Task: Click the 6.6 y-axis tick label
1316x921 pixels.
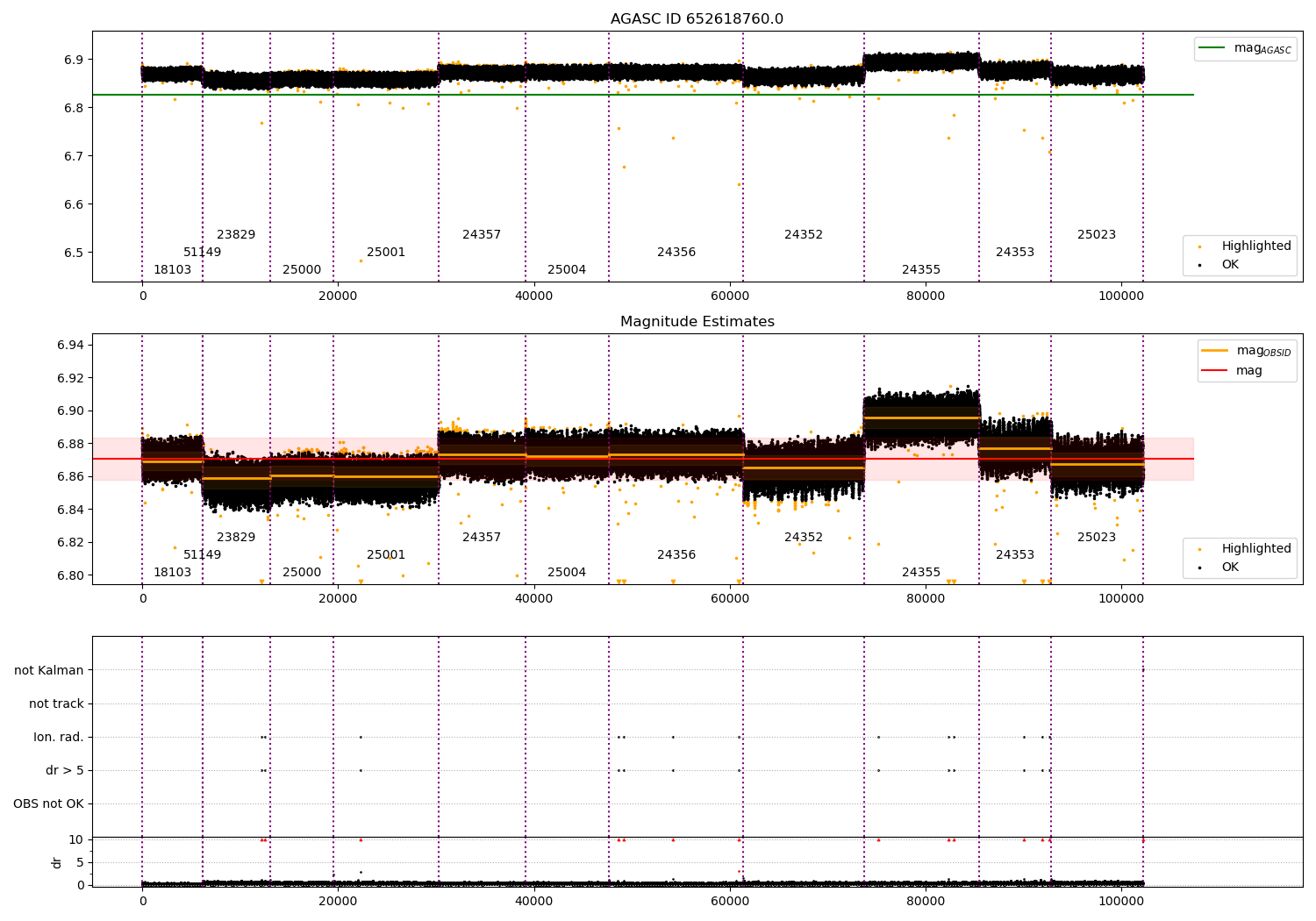Action: pyautogui.click(x=75, y=205)
